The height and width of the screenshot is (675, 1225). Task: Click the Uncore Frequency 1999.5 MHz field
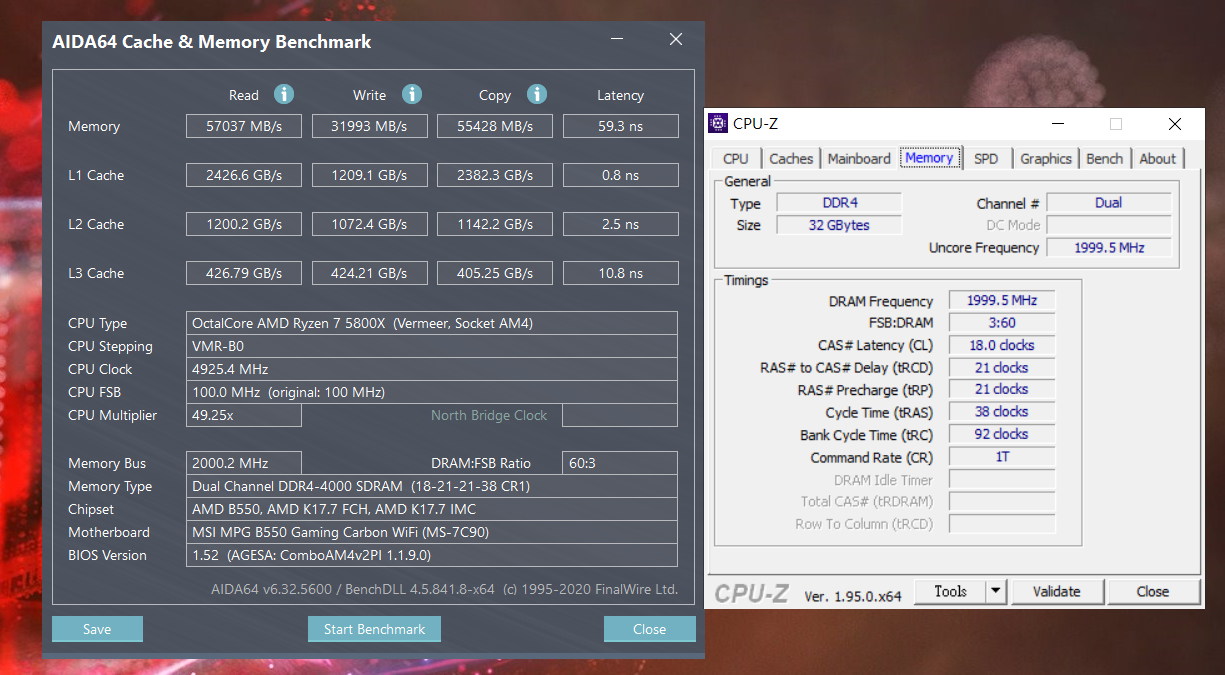[x=1109, y=247]
